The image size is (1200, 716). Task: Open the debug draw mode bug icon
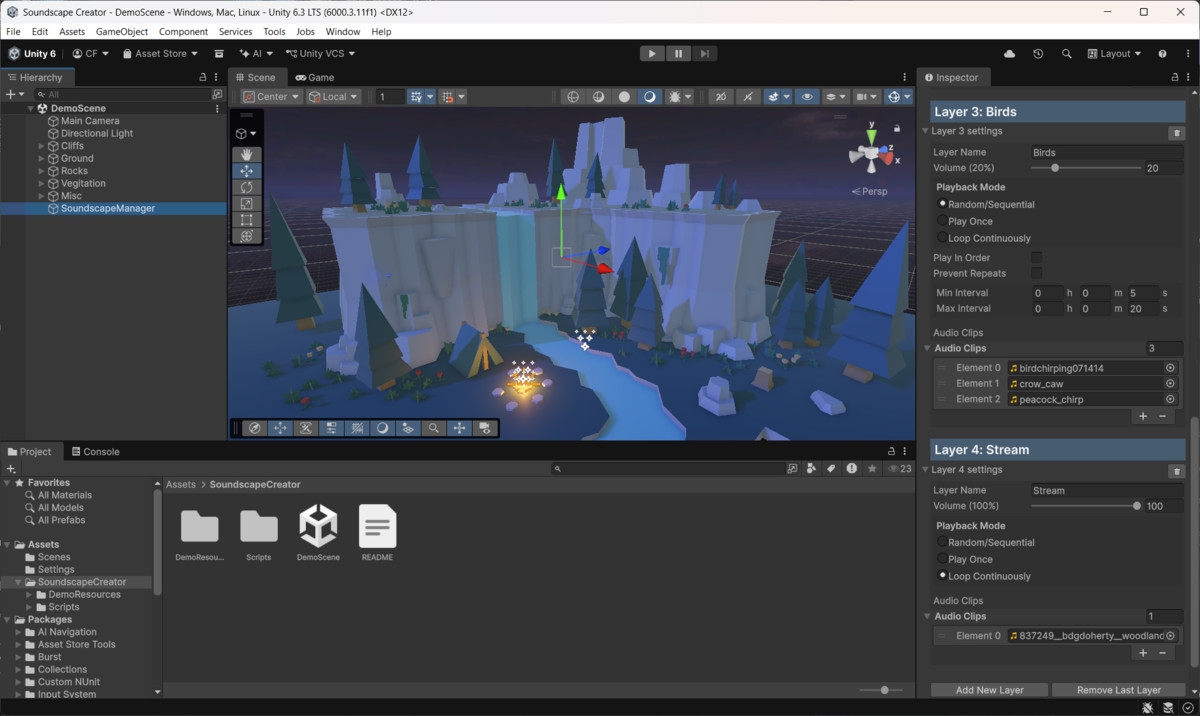click(675, 97)
